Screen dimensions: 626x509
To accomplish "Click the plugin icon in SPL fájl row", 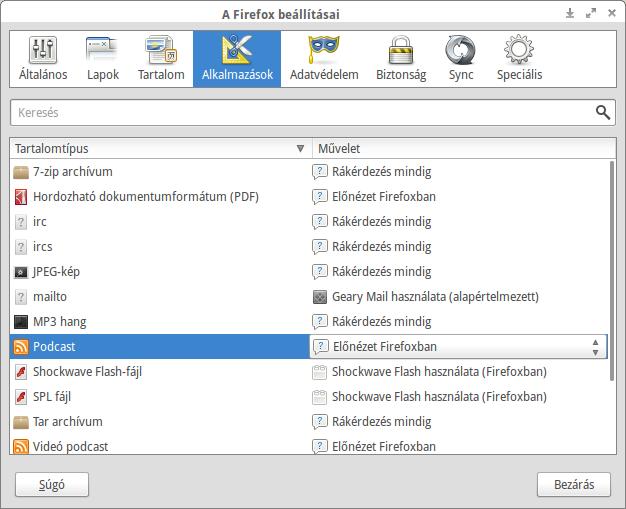I will pos(320,397).
